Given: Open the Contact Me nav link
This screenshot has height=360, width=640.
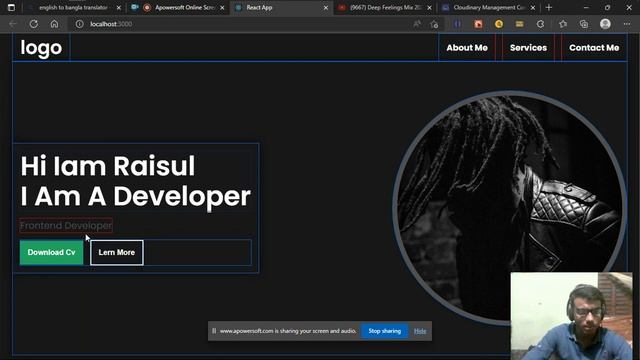Looking at the screenshot, I should click(x=594, y=48).
